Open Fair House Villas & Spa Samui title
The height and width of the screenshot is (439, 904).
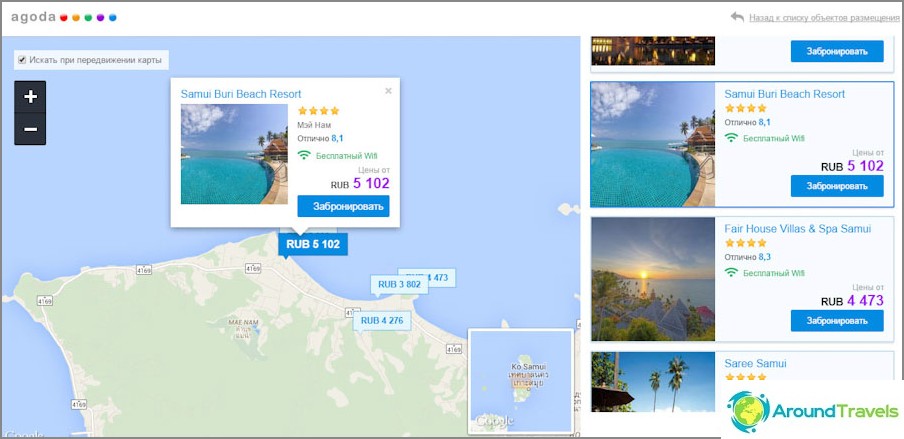coord(797,229)
